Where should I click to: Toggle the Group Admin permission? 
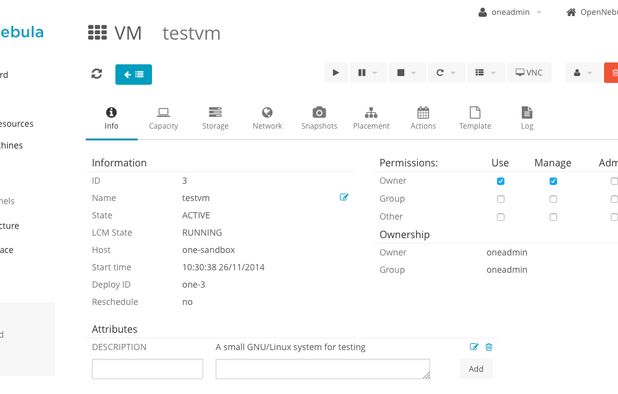pyautogui.click(x=614, y=199)
